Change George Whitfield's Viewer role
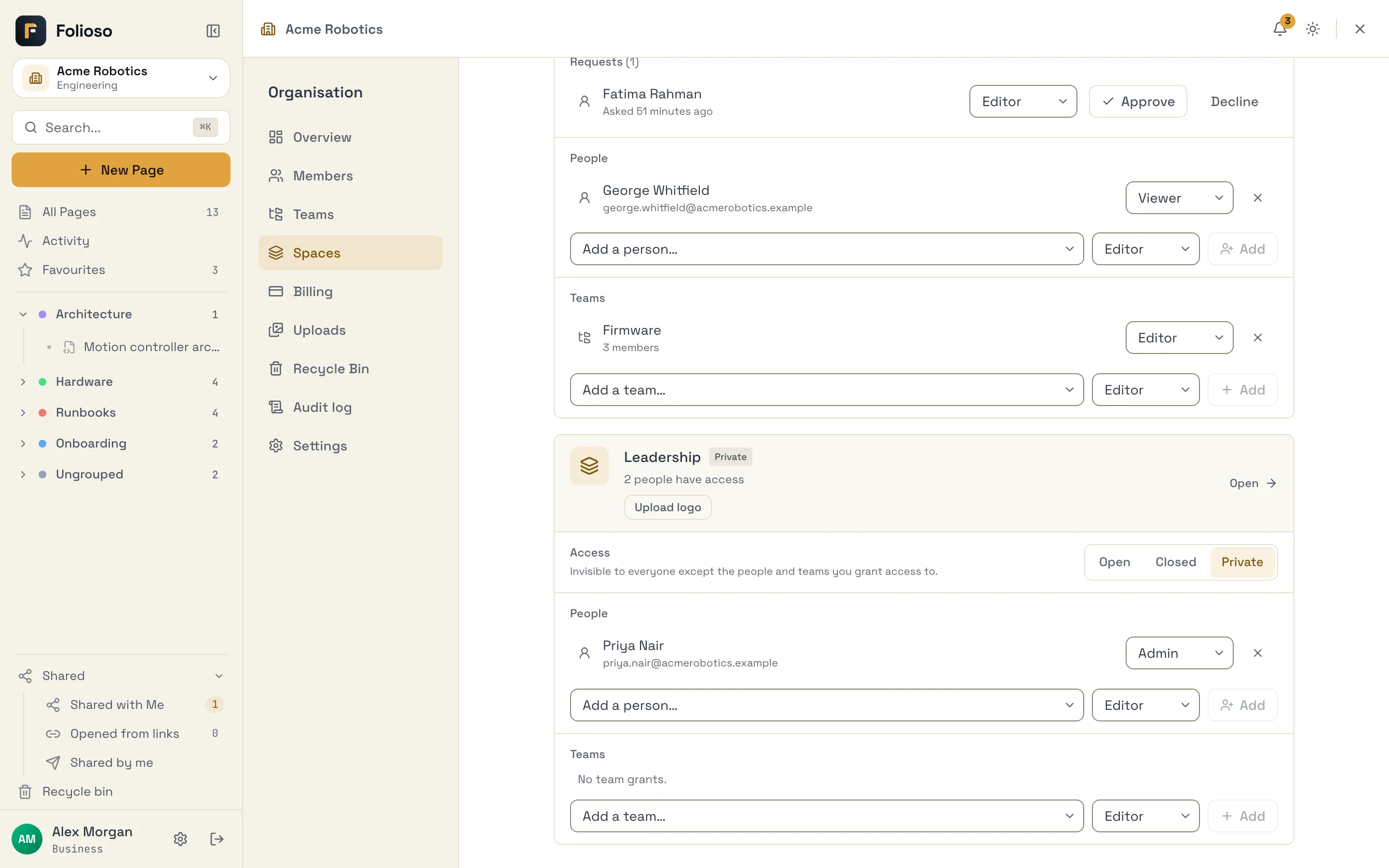The height and width of the screenshot is (868, 1389). pyautogui.click(x=1179, y=198)
